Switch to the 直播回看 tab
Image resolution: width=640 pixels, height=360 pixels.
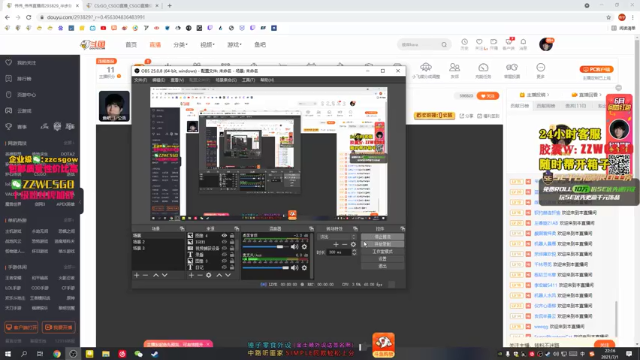(586, 95)
